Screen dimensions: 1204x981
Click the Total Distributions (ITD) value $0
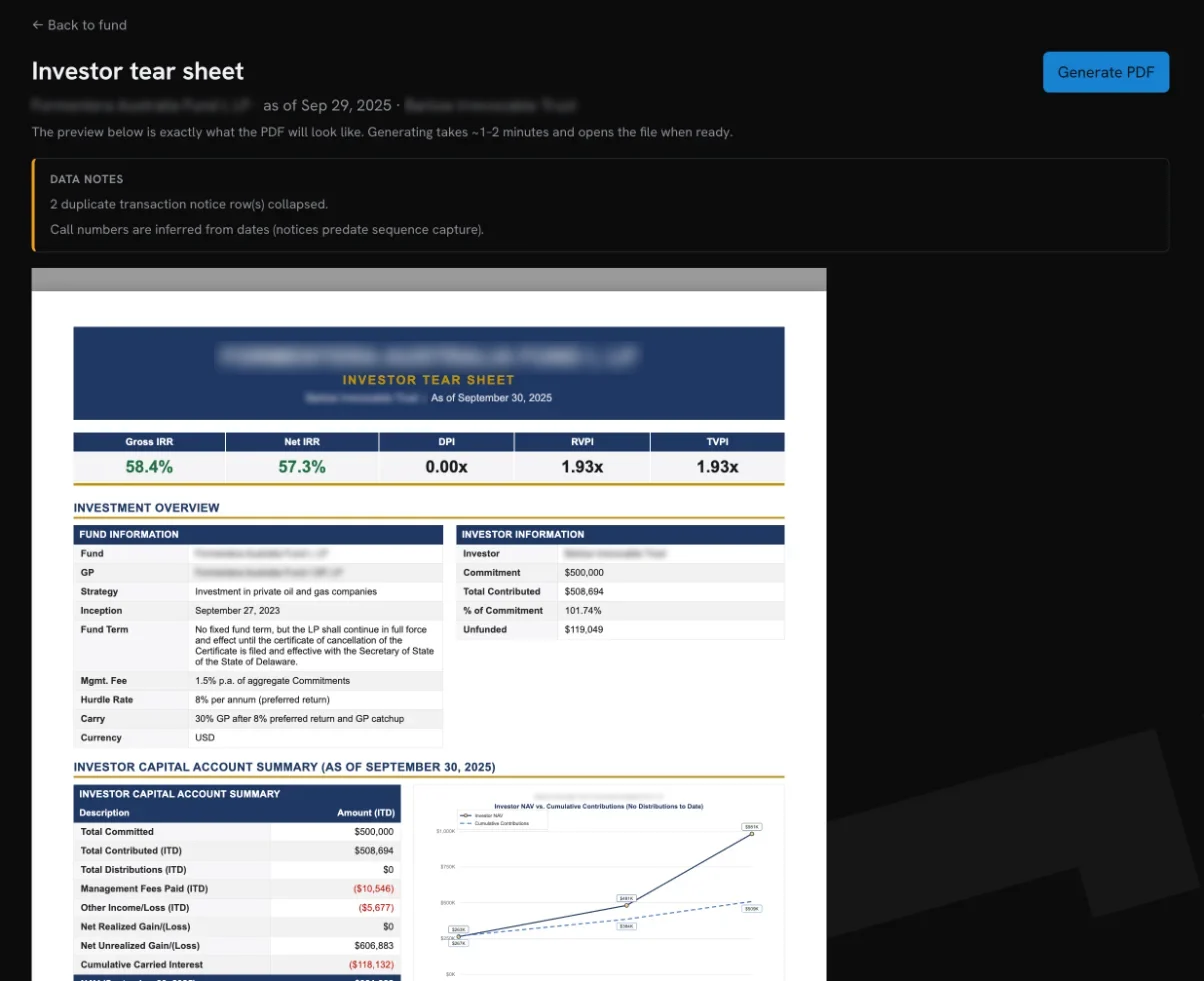(388, 870)
